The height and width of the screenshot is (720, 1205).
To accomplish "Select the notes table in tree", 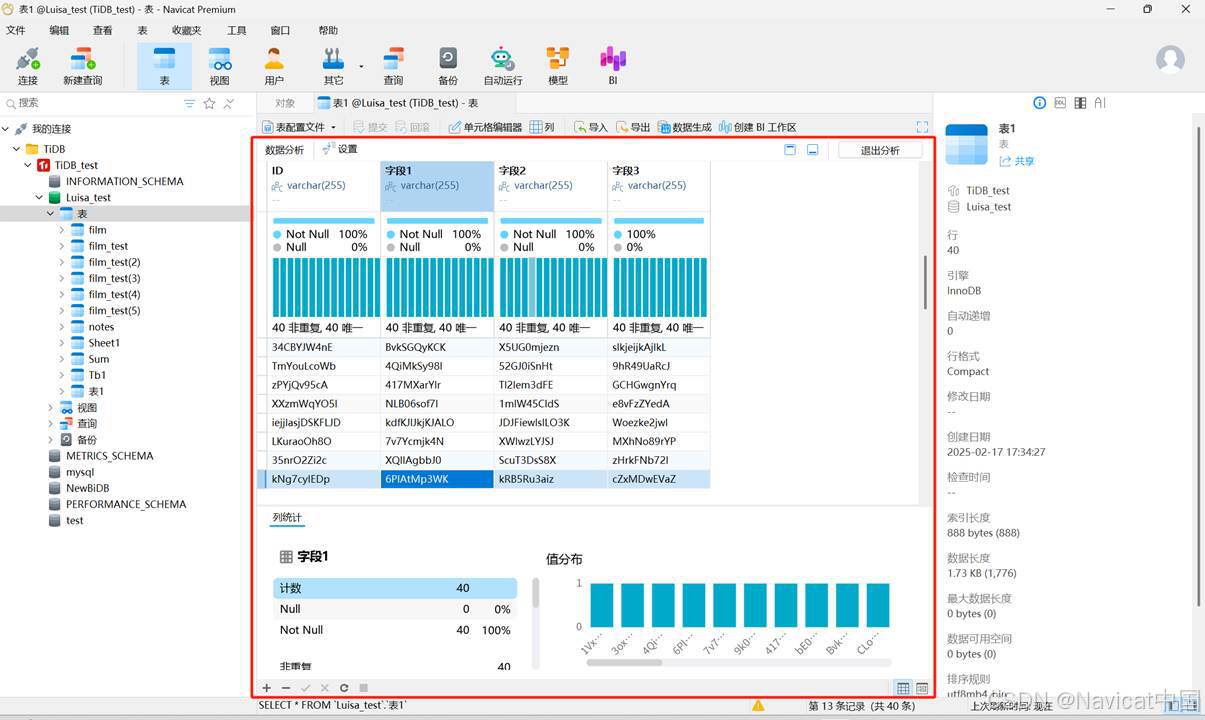I will (101, 327).
